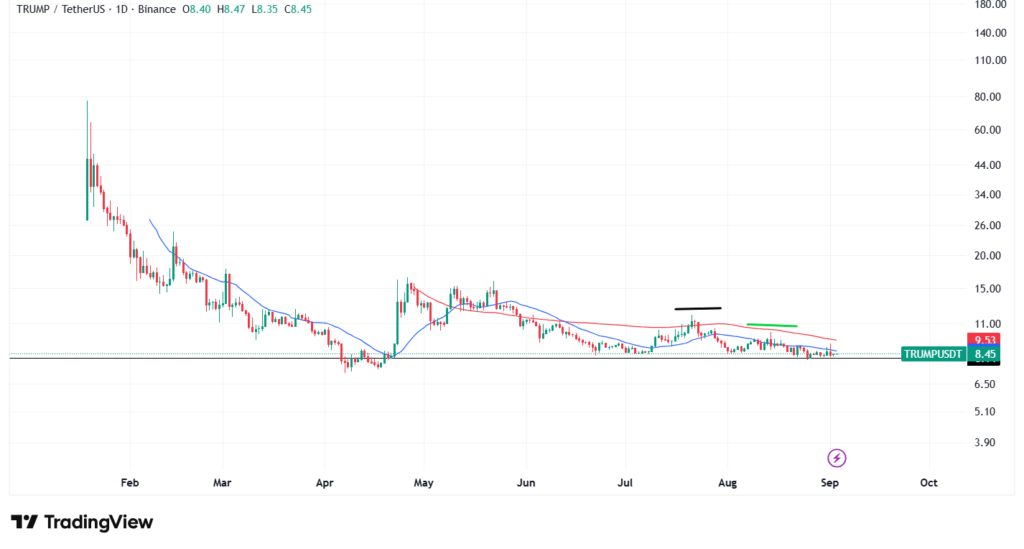Click the Jul label on time axis
Viewport: 1024px width, 549px height.
(625, 483)
